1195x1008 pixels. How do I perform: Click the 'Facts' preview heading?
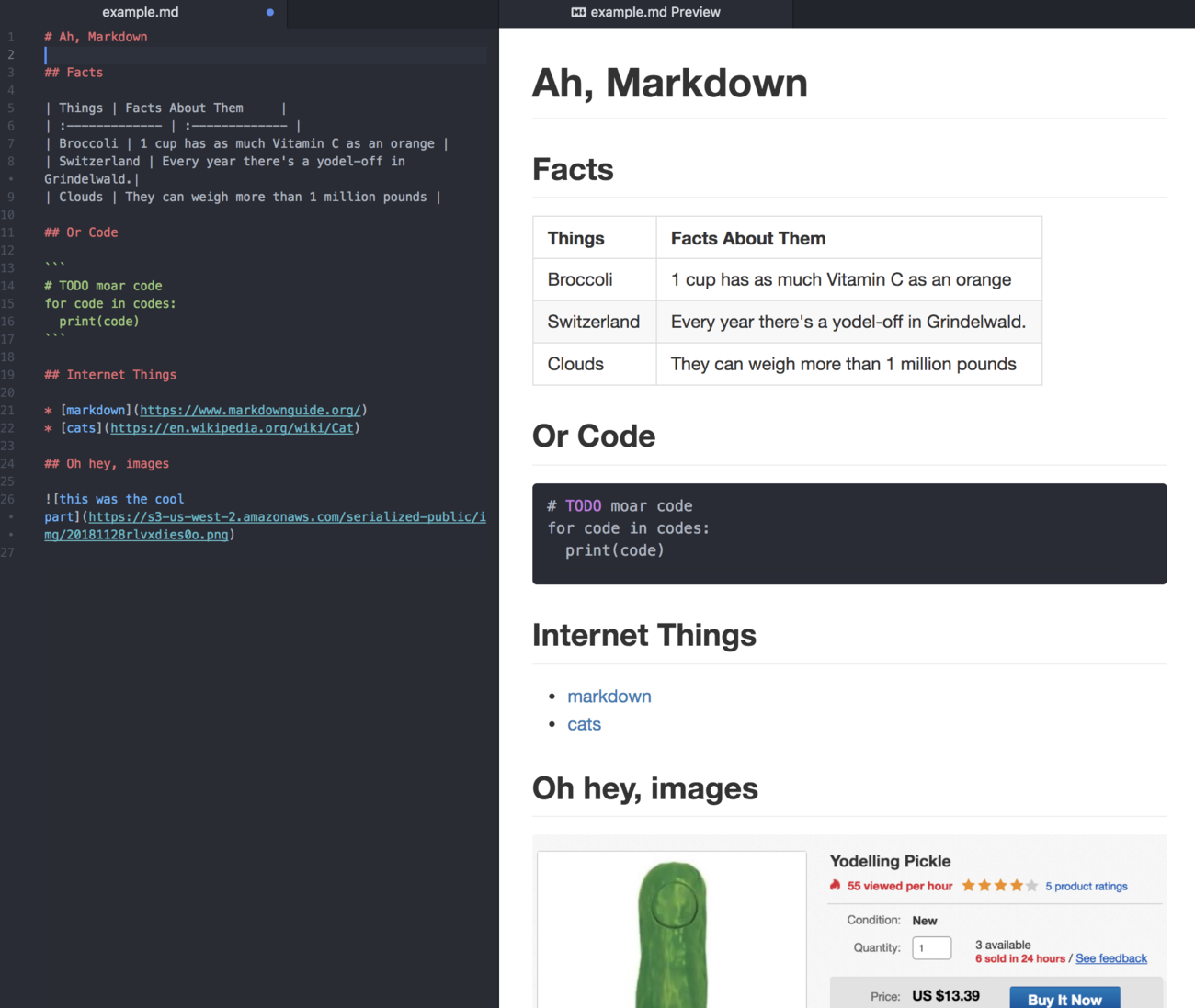tap(573, 169)
